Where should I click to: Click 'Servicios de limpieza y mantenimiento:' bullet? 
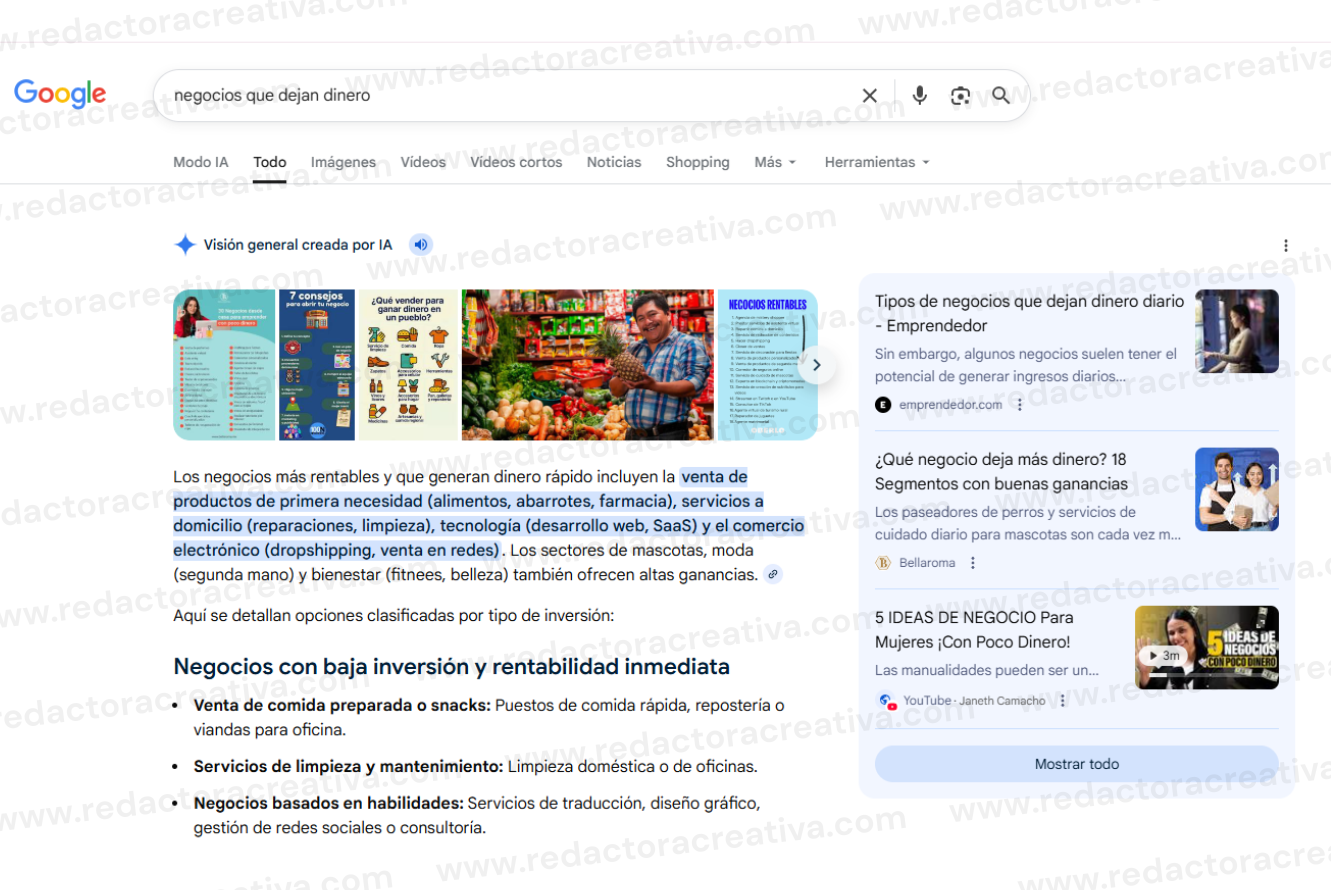click(348, 767)
